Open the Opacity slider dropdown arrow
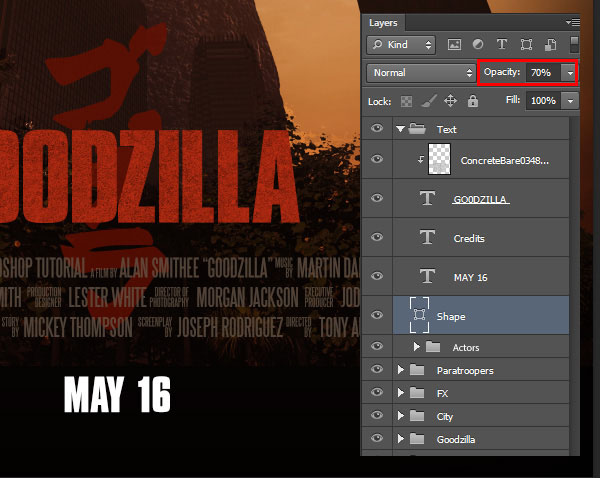 pyautogui.click(x=570, y=73)
